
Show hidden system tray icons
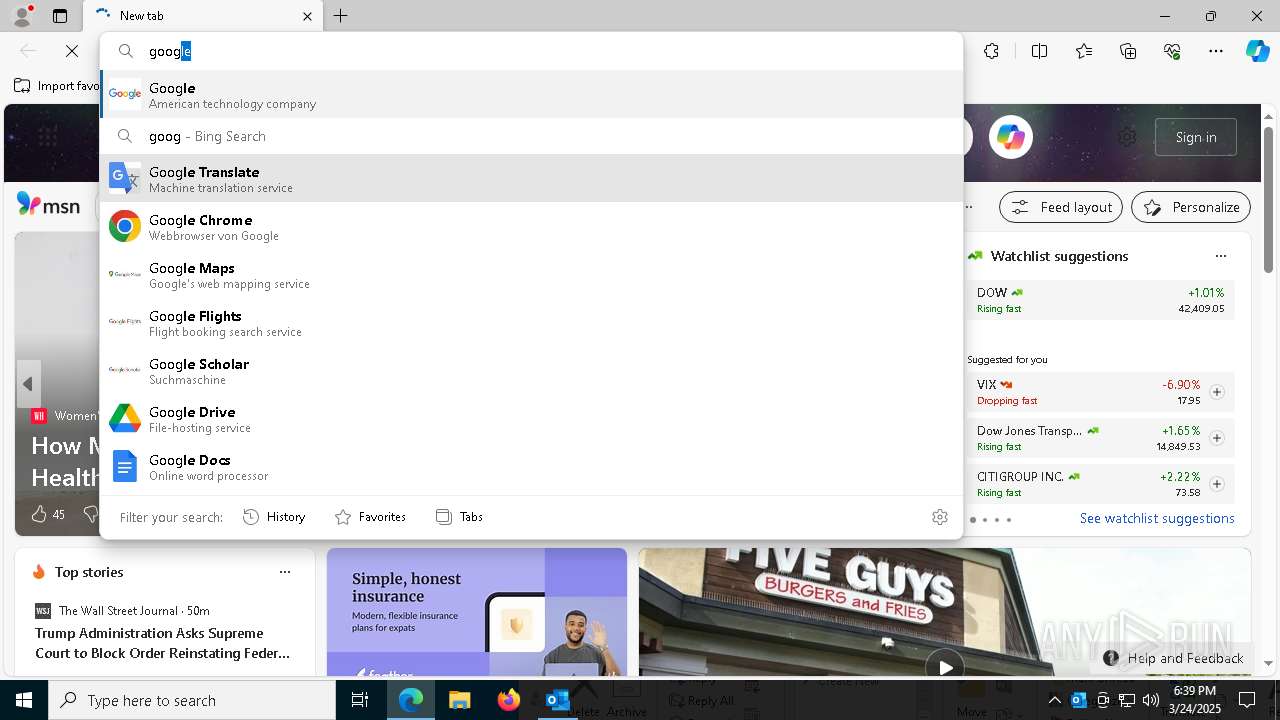coord(1054,700)
